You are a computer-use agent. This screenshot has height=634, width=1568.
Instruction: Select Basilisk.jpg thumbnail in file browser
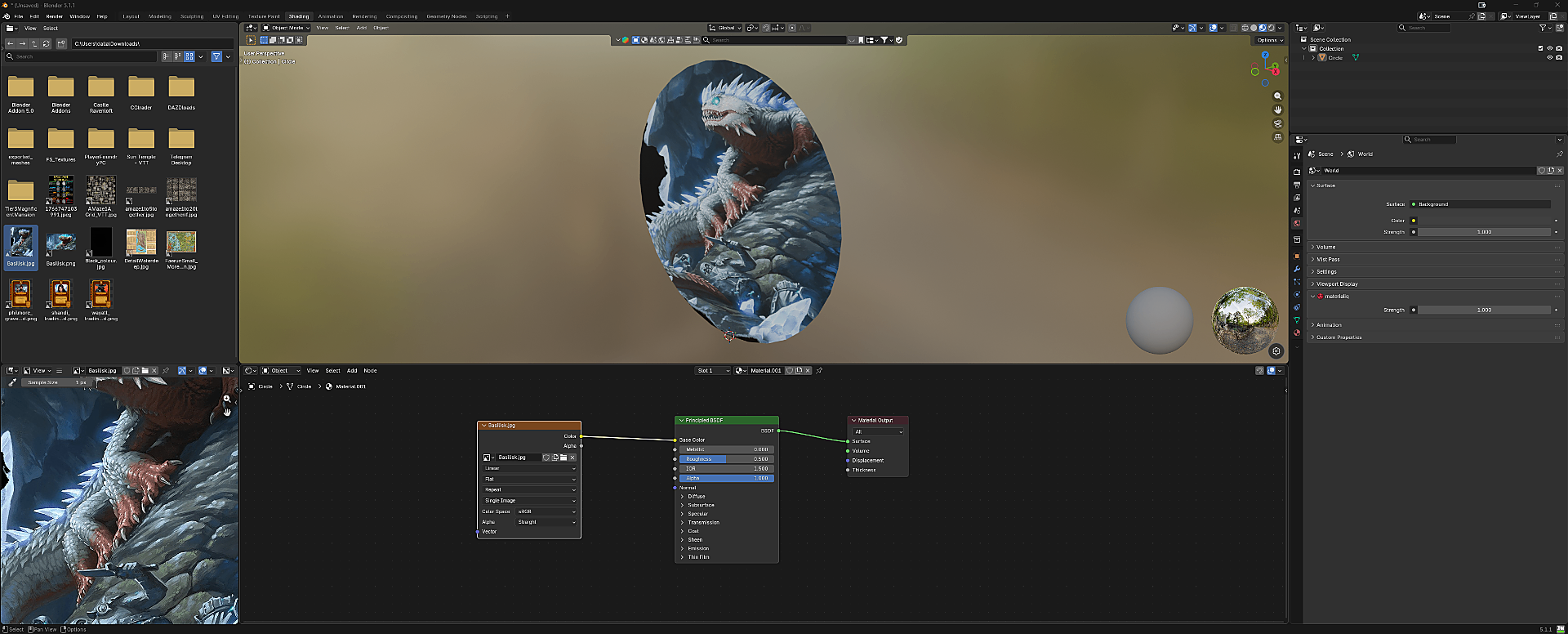[x=20, y=247]
